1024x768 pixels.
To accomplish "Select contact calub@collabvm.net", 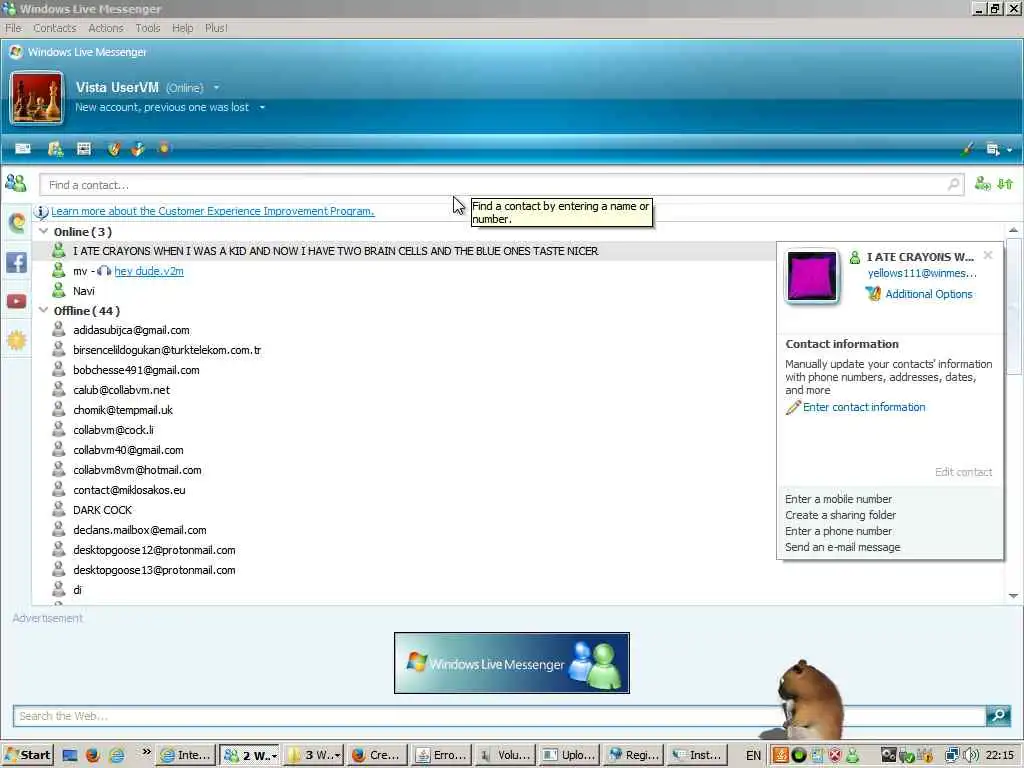I will pos(121,390).
